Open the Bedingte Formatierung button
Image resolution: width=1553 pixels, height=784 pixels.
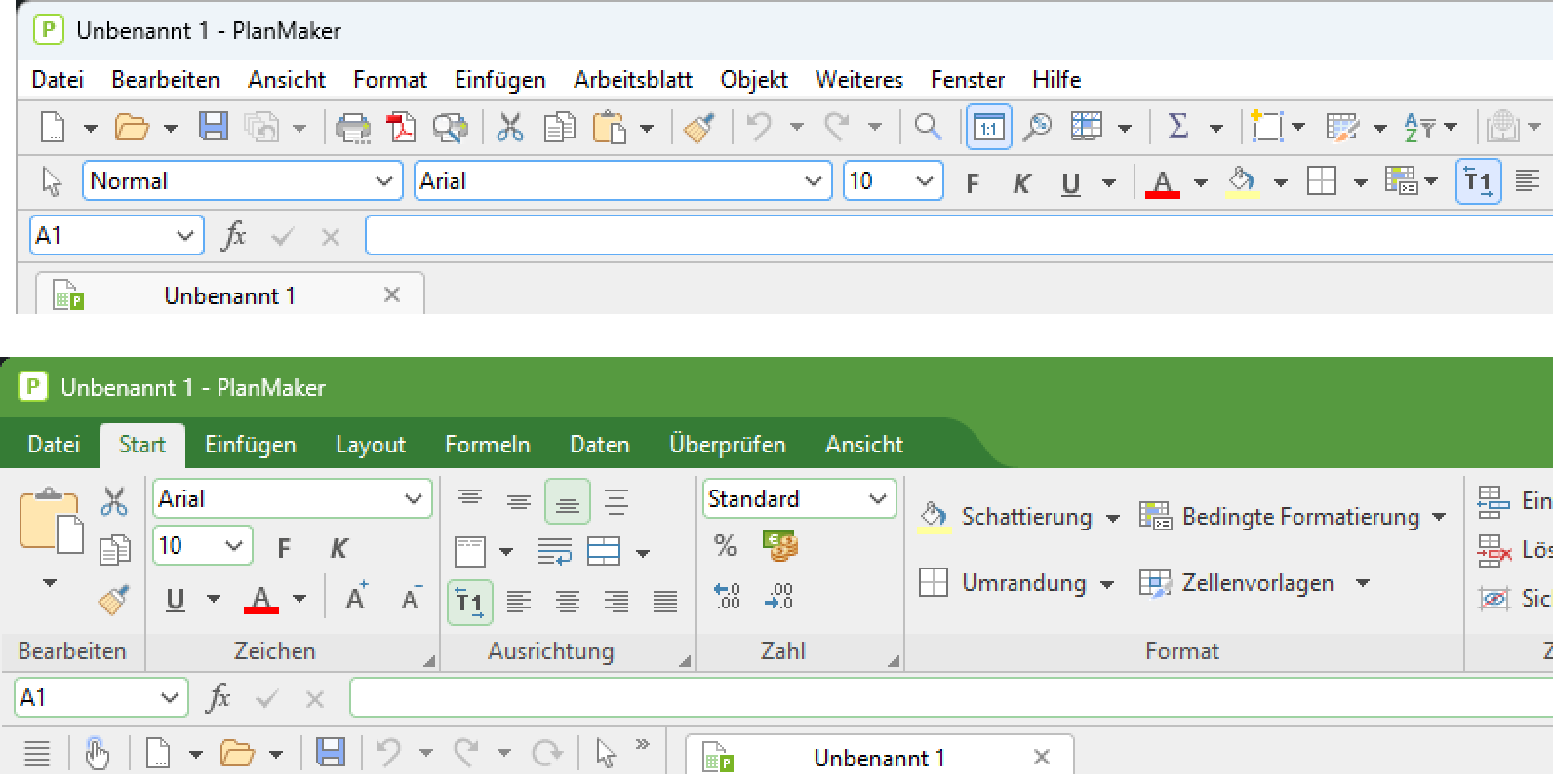[x=1293, y=517]
